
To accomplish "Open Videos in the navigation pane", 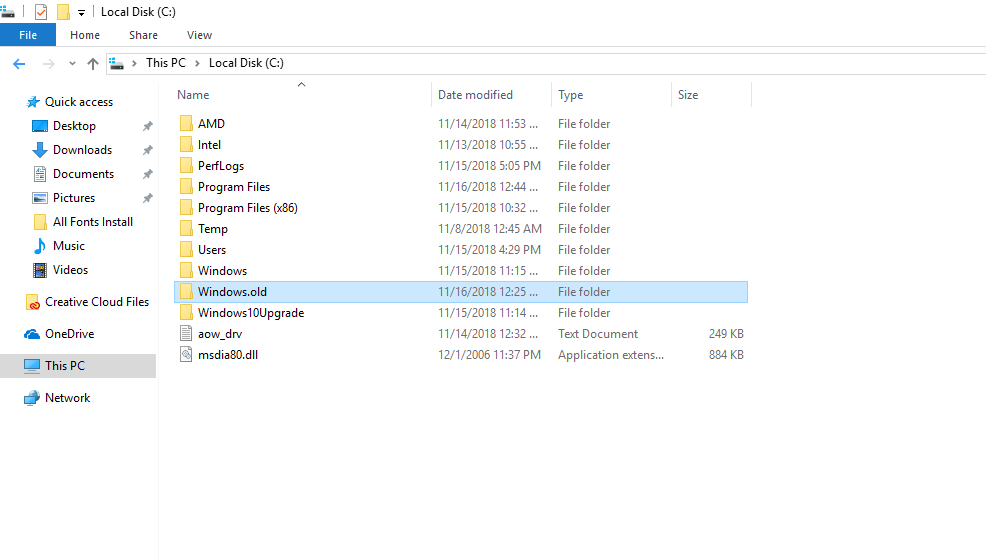I will click(x=70, y=270).
